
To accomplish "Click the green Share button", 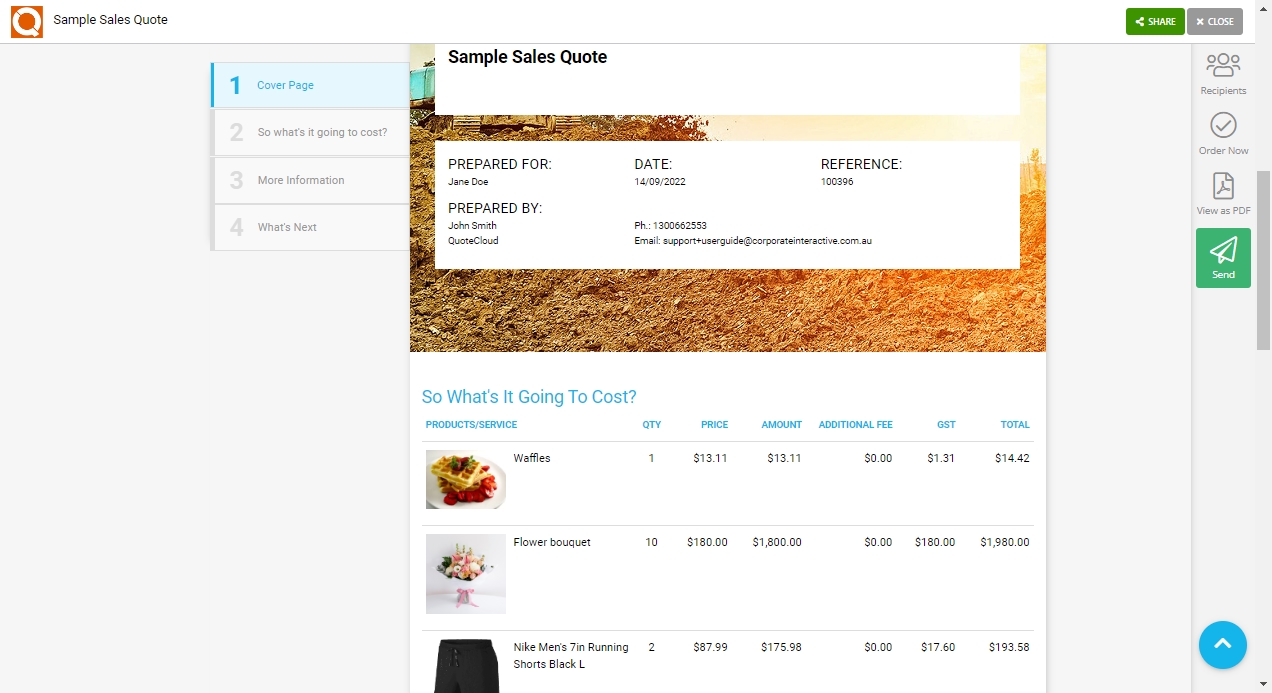I will 1155,21.
